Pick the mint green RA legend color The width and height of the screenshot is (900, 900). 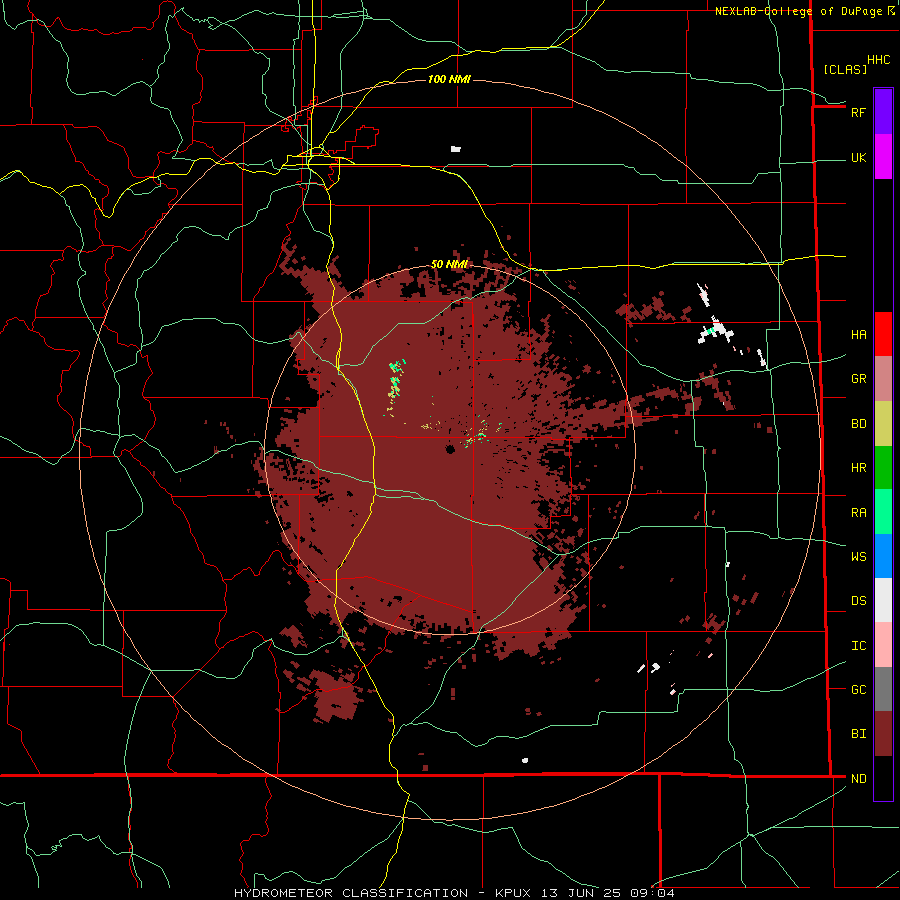883,512
